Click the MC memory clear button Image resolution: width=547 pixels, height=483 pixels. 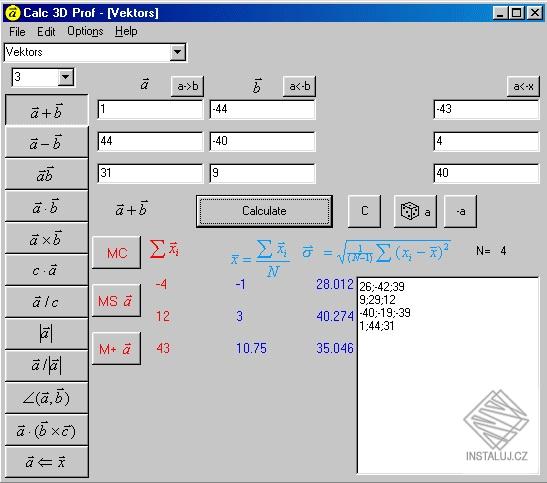pos(117,253)
